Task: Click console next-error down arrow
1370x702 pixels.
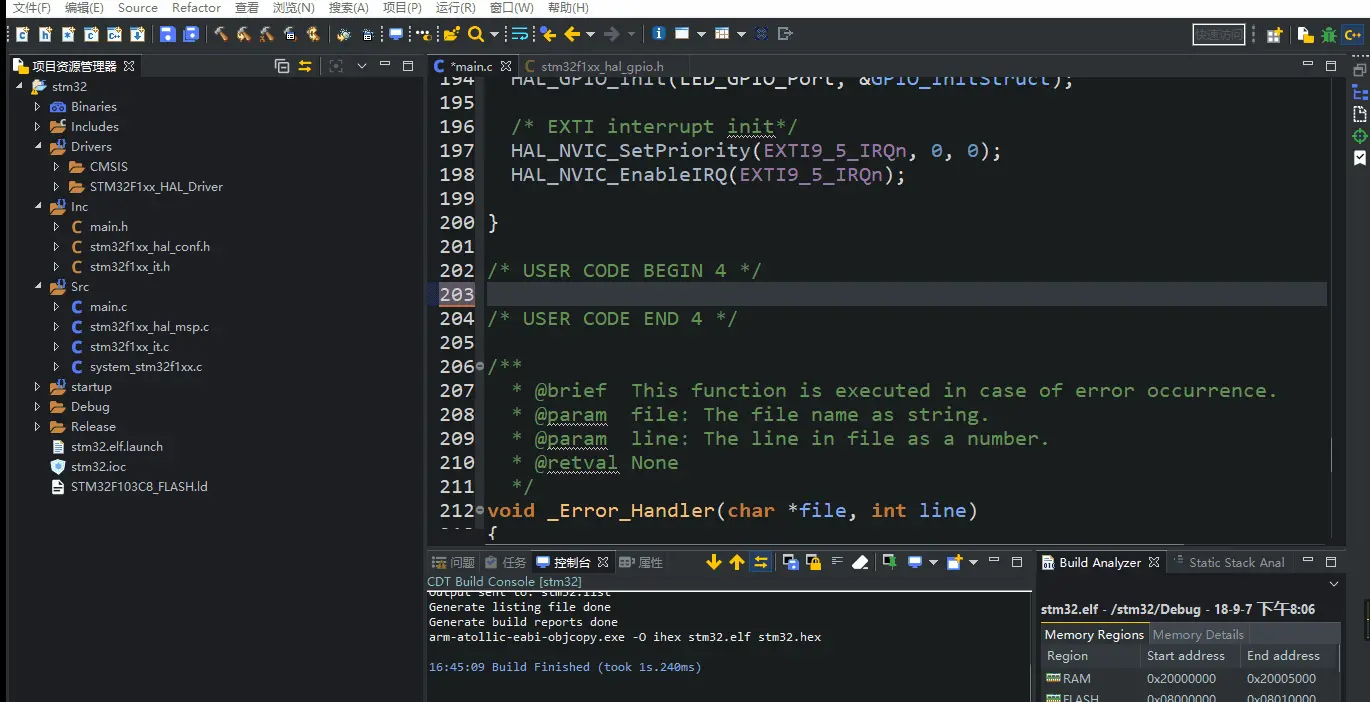Action: tap(713, 562)
